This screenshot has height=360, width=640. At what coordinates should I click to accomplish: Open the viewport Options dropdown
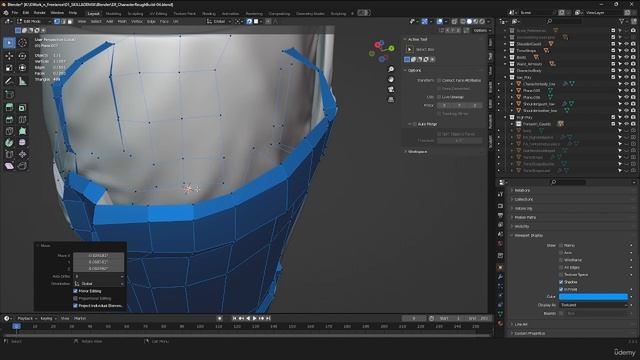click(482, 30)
